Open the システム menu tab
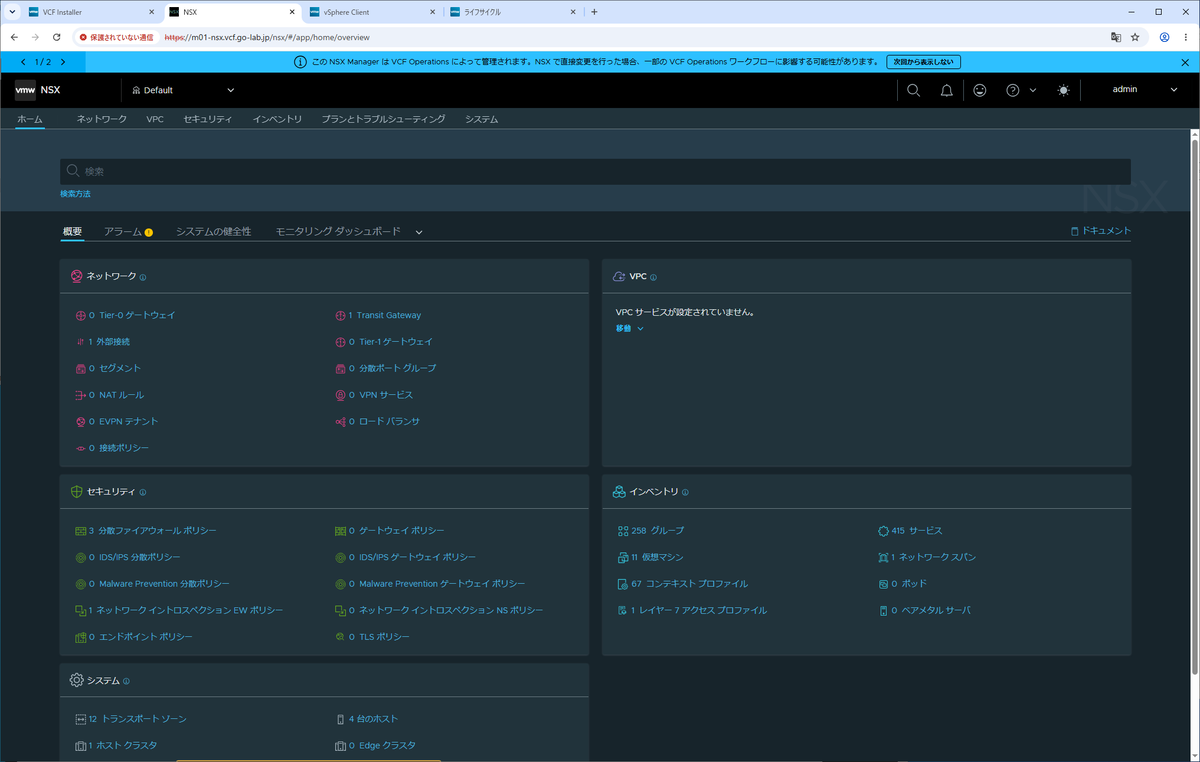Screen dimensions: 1200x762 coord(481,119)
